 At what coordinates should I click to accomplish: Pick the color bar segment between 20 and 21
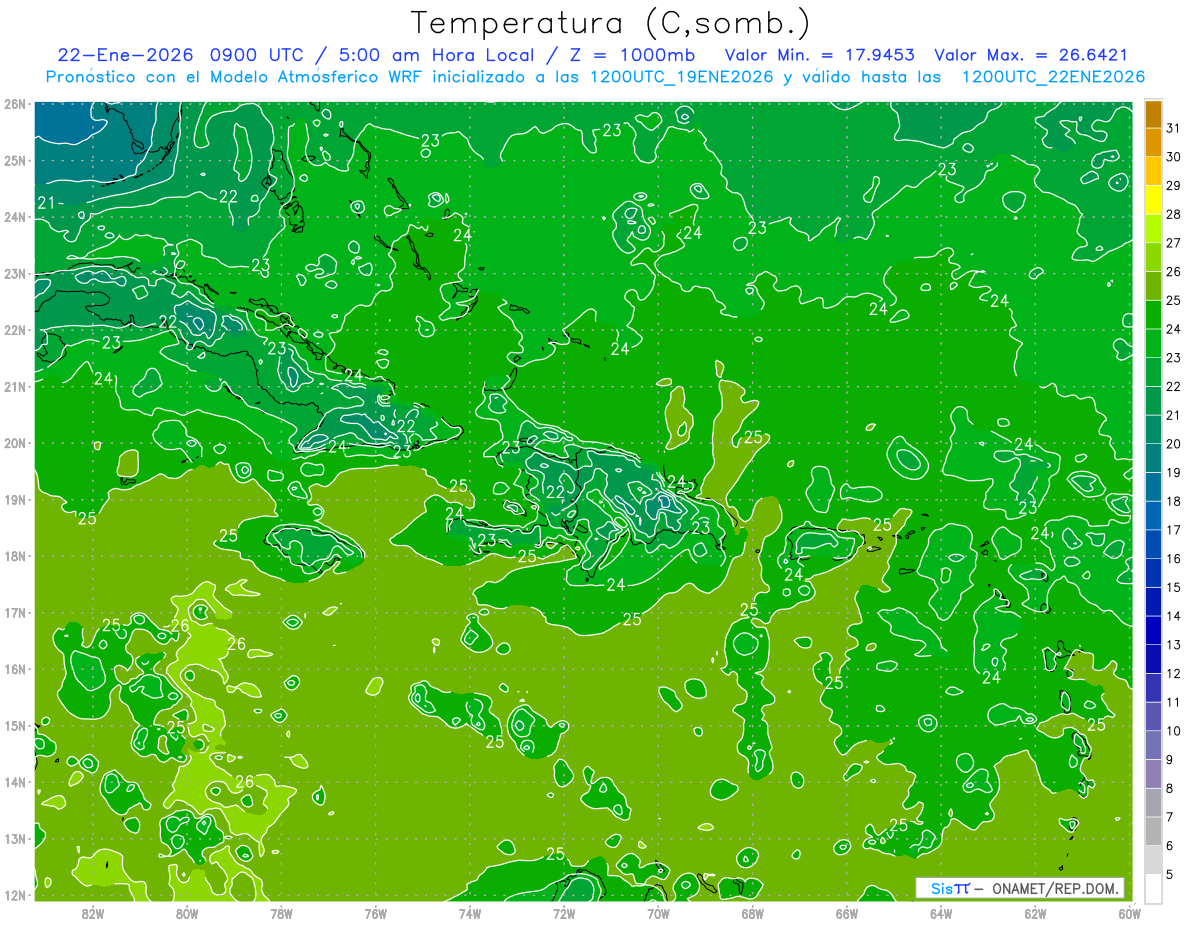coord(1153,430)
